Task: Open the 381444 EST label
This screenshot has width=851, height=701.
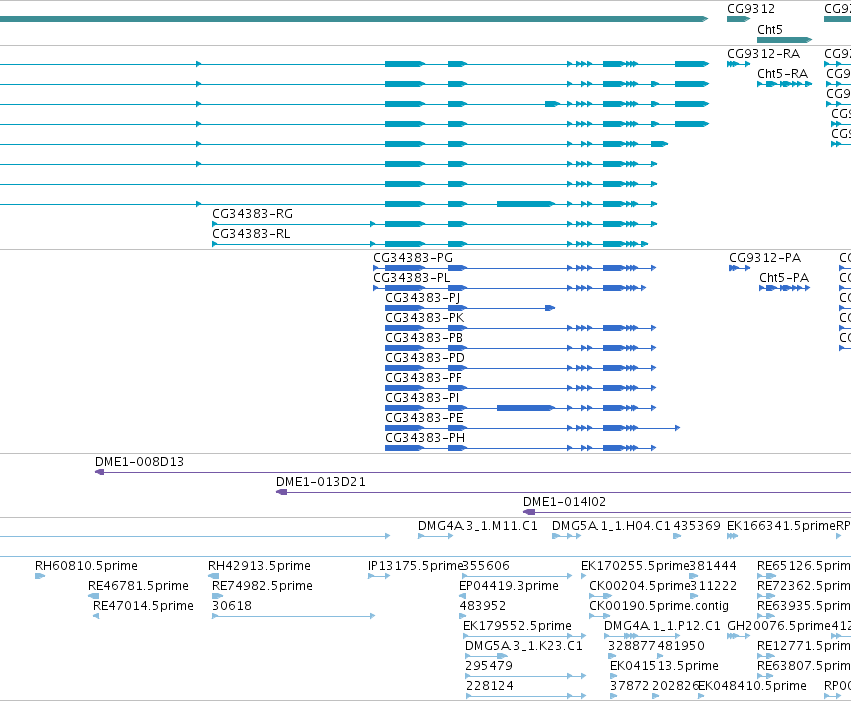Action: pyautogui.click(x=713, y=566)
